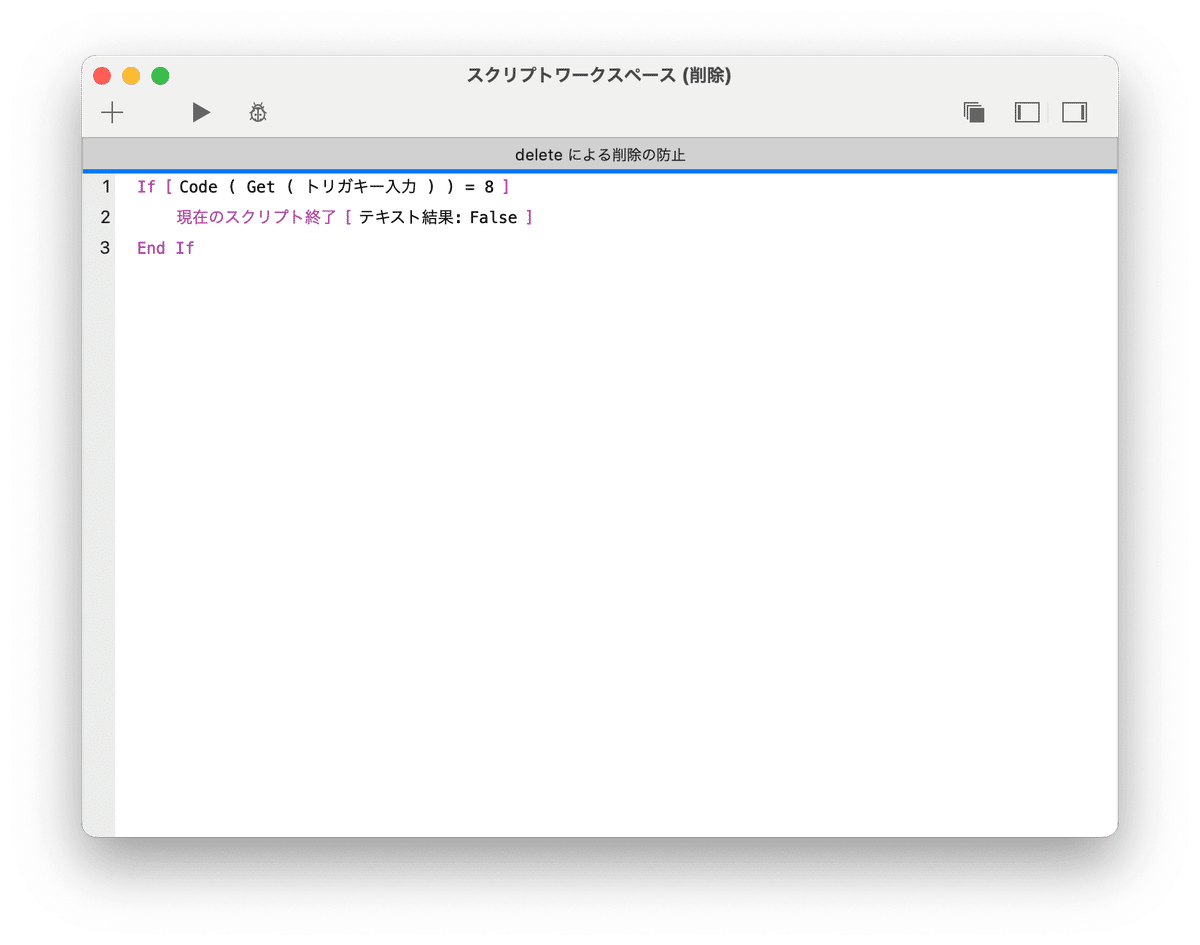Toggle the right functions pane visibility
The height and width of the screenshot is (945, 1200).
click(x=1074, y=112)
